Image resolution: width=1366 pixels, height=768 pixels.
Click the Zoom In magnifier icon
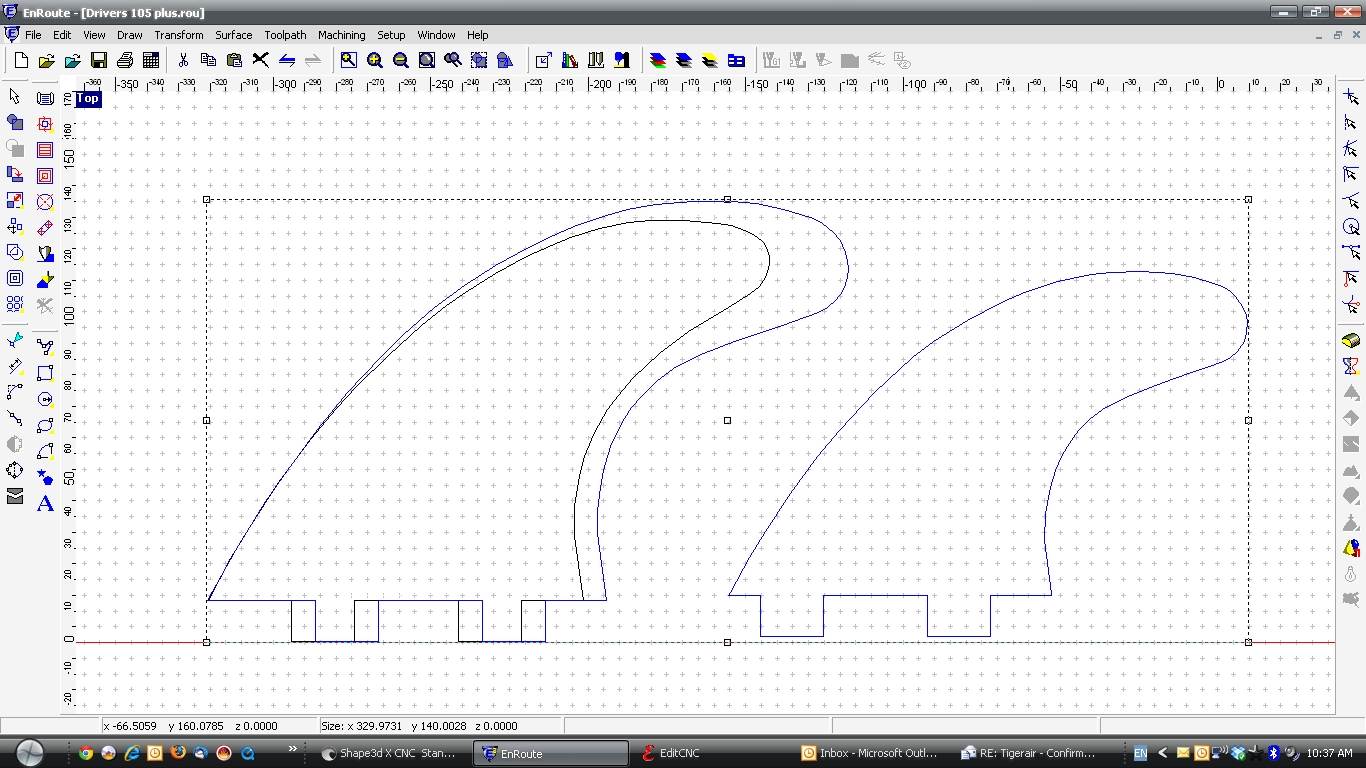coord(374,60)
